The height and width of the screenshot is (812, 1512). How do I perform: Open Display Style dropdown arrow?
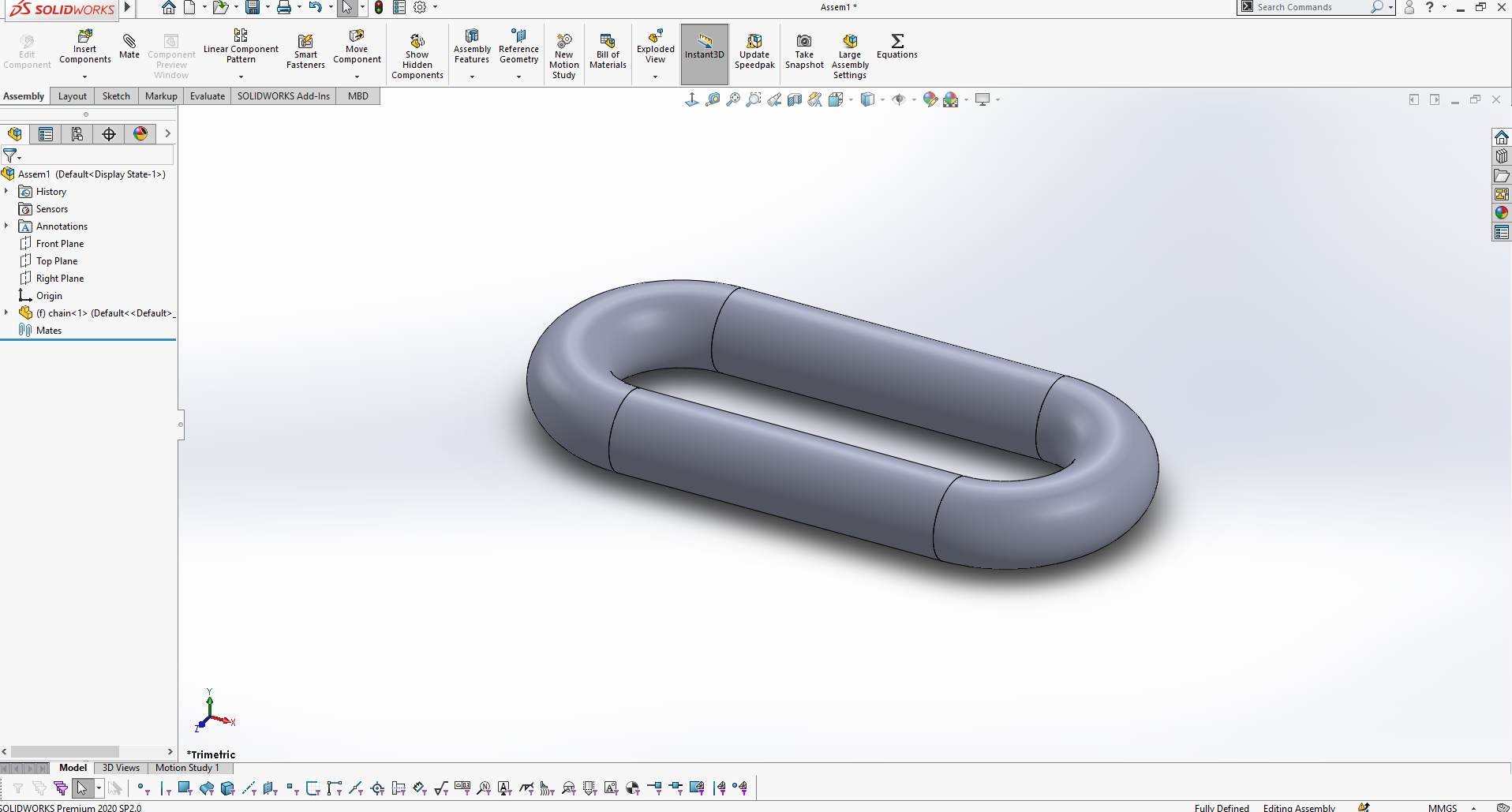882,99
